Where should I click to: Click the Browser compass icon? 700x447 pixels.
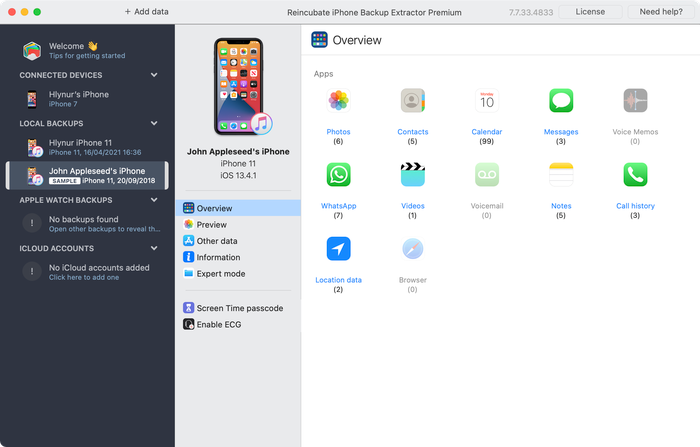click(x=412, y=249)
